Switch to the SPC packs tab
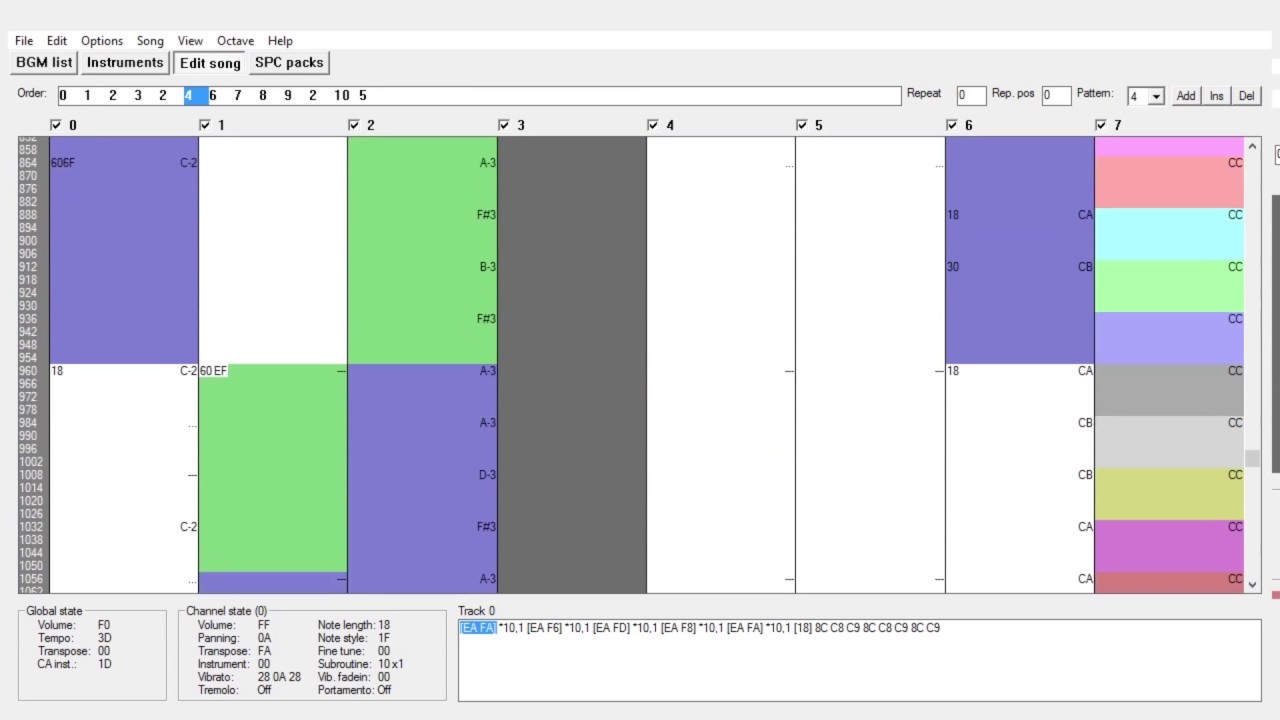This screenshot has height=720, width=1280. click(x=289, y=62)
